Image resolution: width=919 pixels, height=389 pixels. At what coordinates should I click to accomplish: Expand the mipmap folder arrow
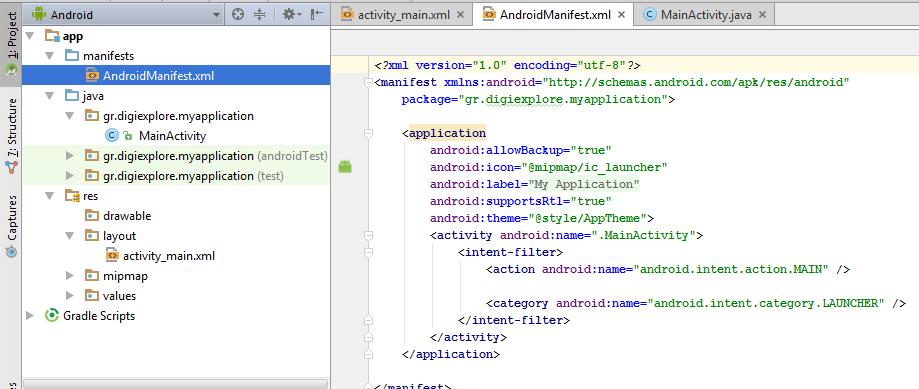click(70, 276)
